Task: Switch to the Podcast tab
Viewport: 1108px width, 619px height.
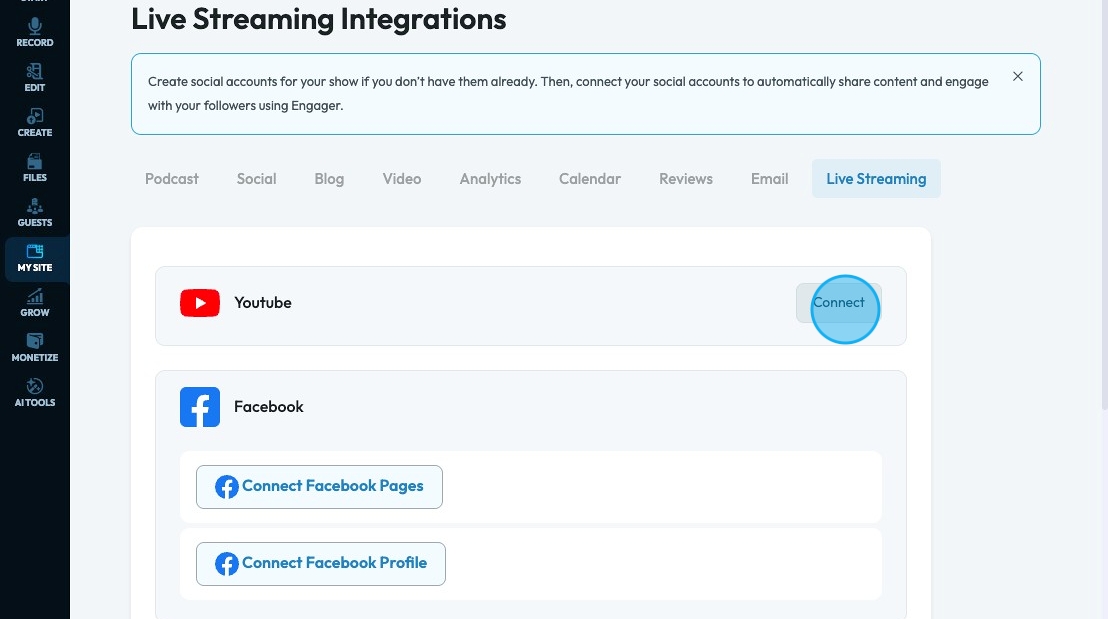Action: pyautogui.click(x=172, y=179)
